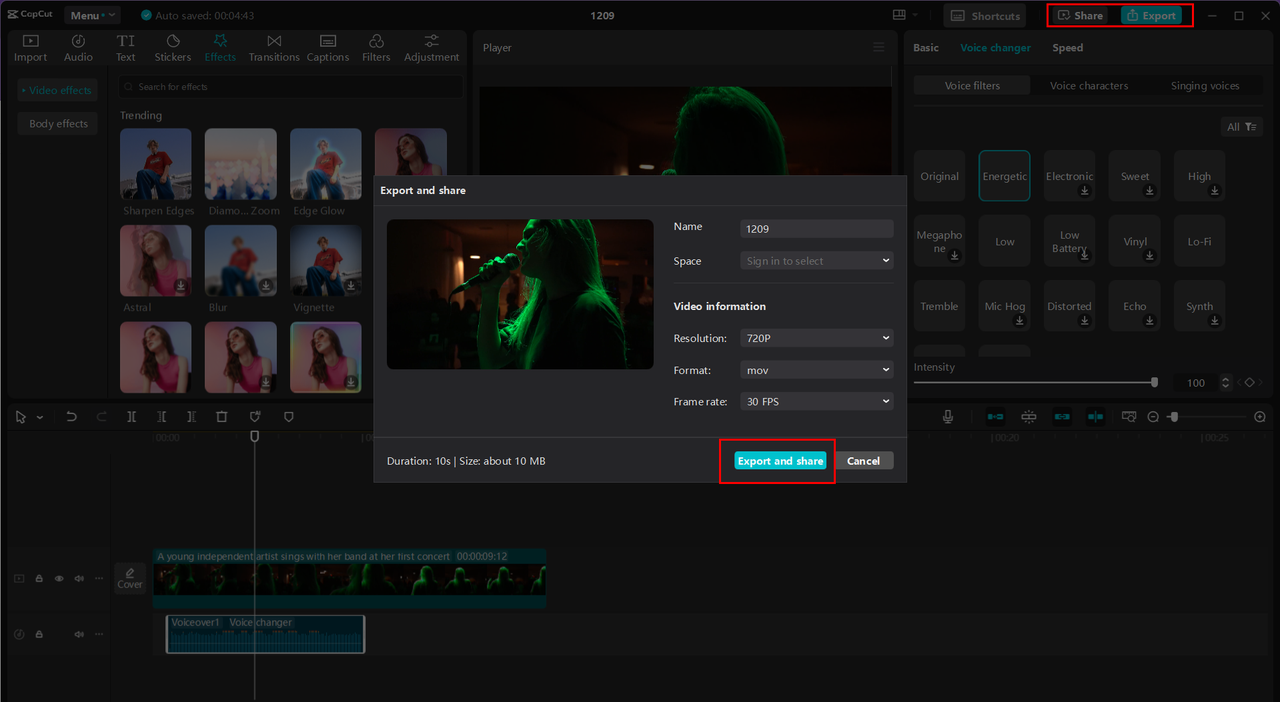Click the export Name field showing 1209
The image size is (1280, 702).
pyautogui.click(x=817, y=229)
